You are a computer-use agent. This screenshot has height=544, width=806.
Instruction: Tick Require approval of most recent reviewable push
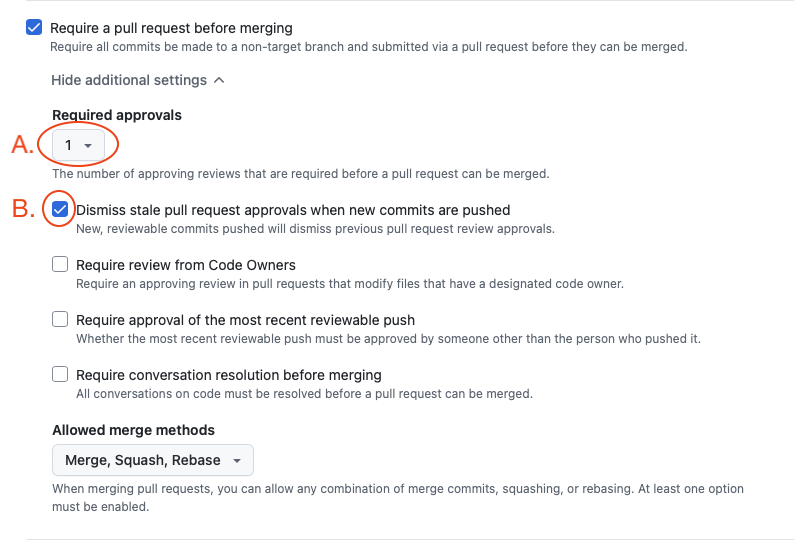(60, 320)
